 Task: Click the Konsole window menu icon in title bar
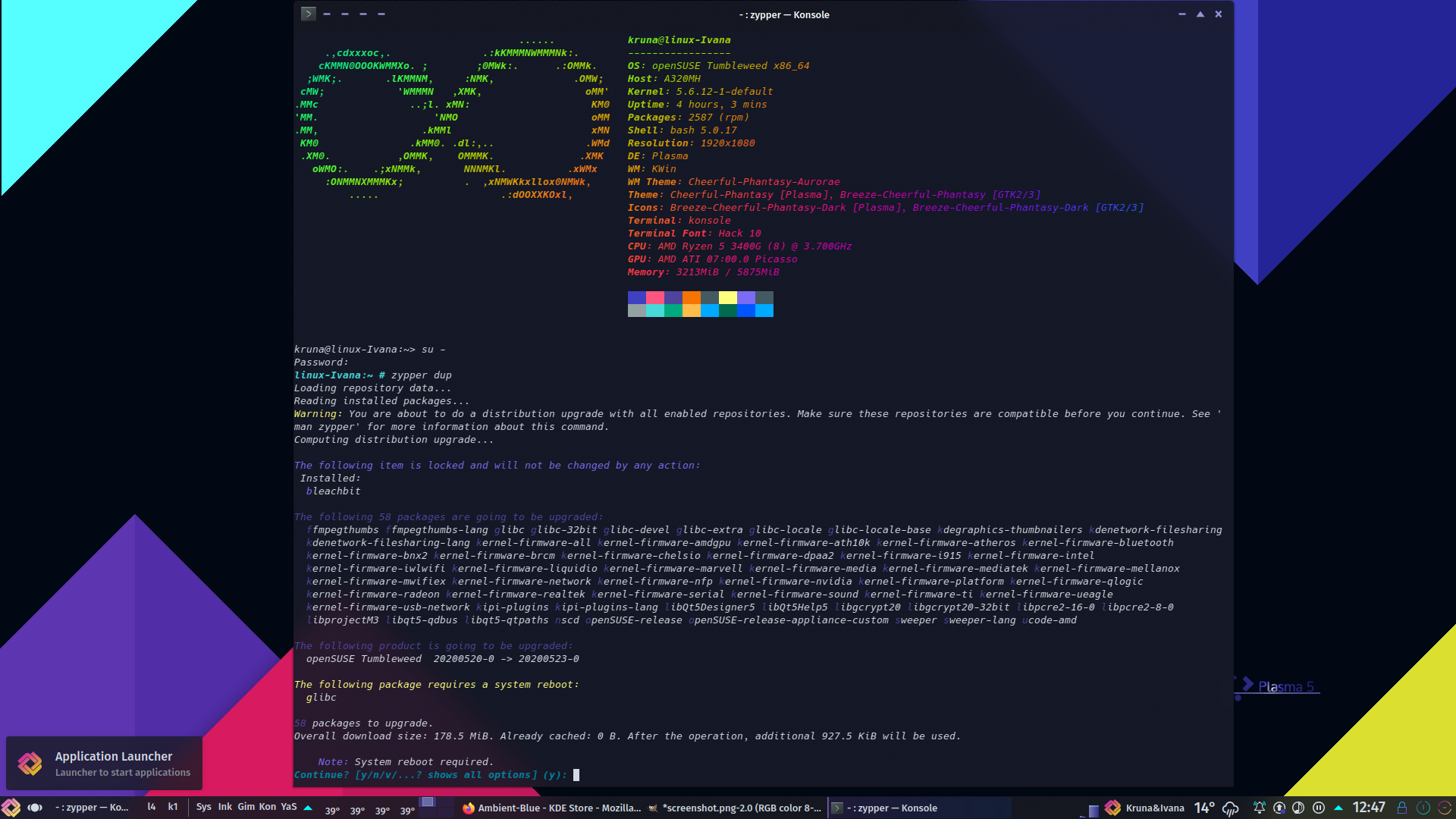coord(308,14)
